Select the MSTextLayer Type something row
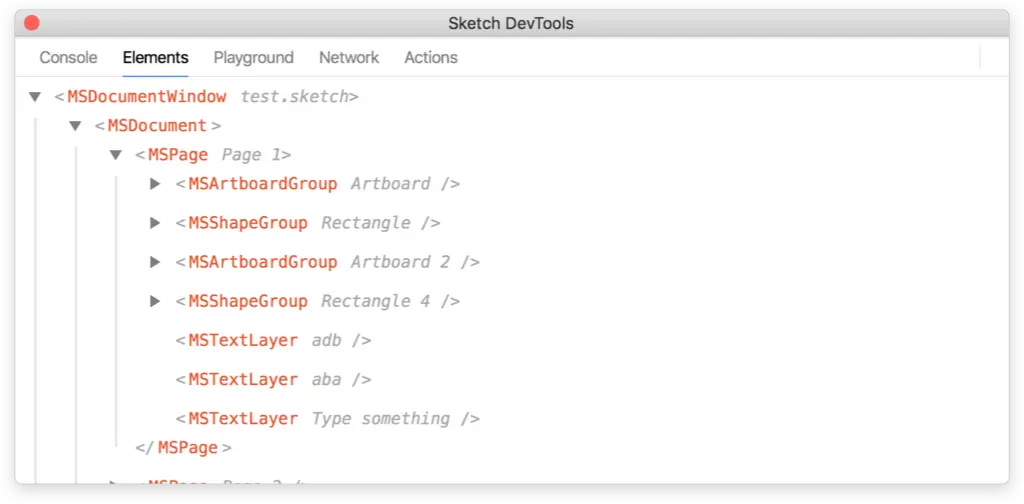 [328, 419]
